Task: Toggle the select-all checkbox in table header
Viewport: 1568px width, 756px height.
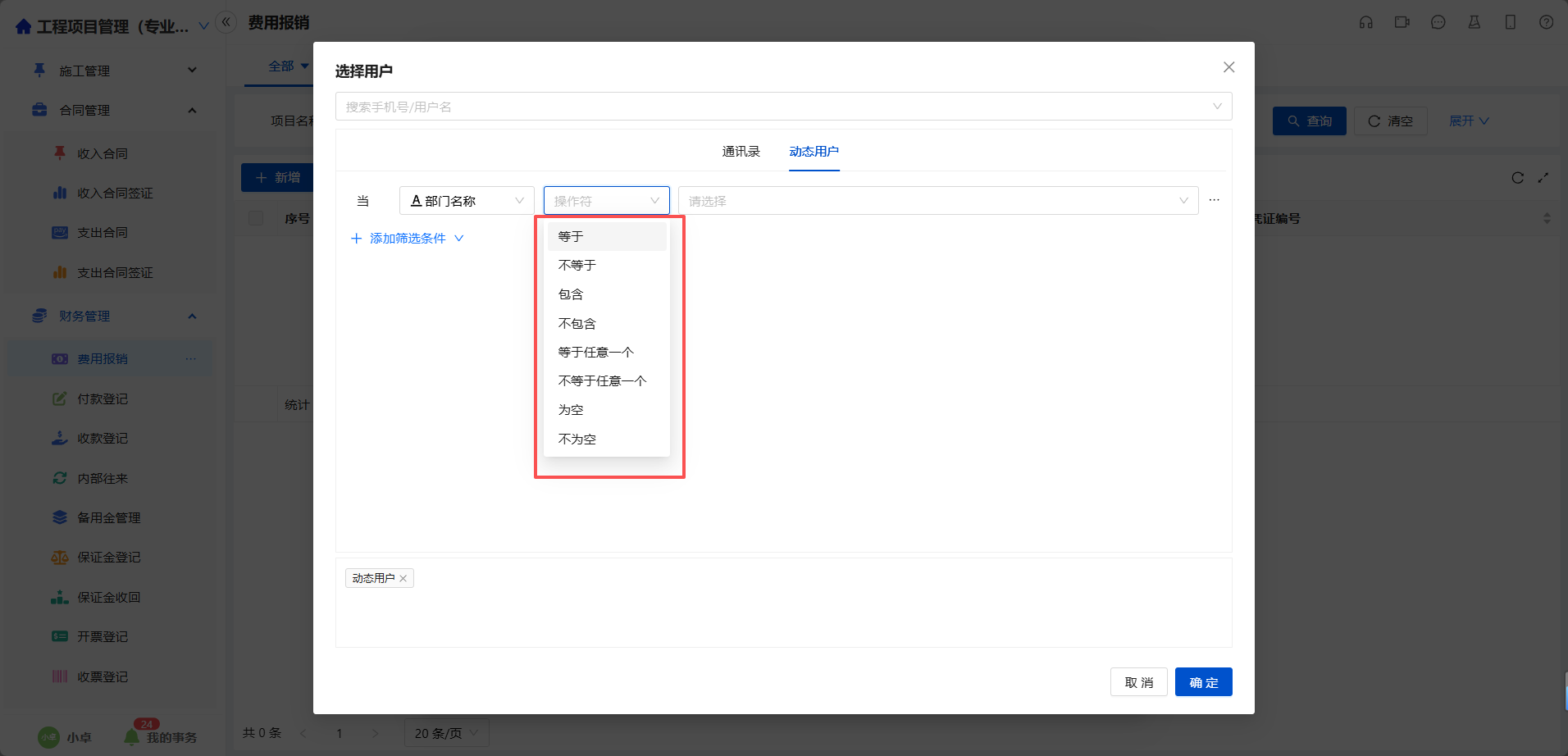Action: pyautogui.click(x=256, y=218)
